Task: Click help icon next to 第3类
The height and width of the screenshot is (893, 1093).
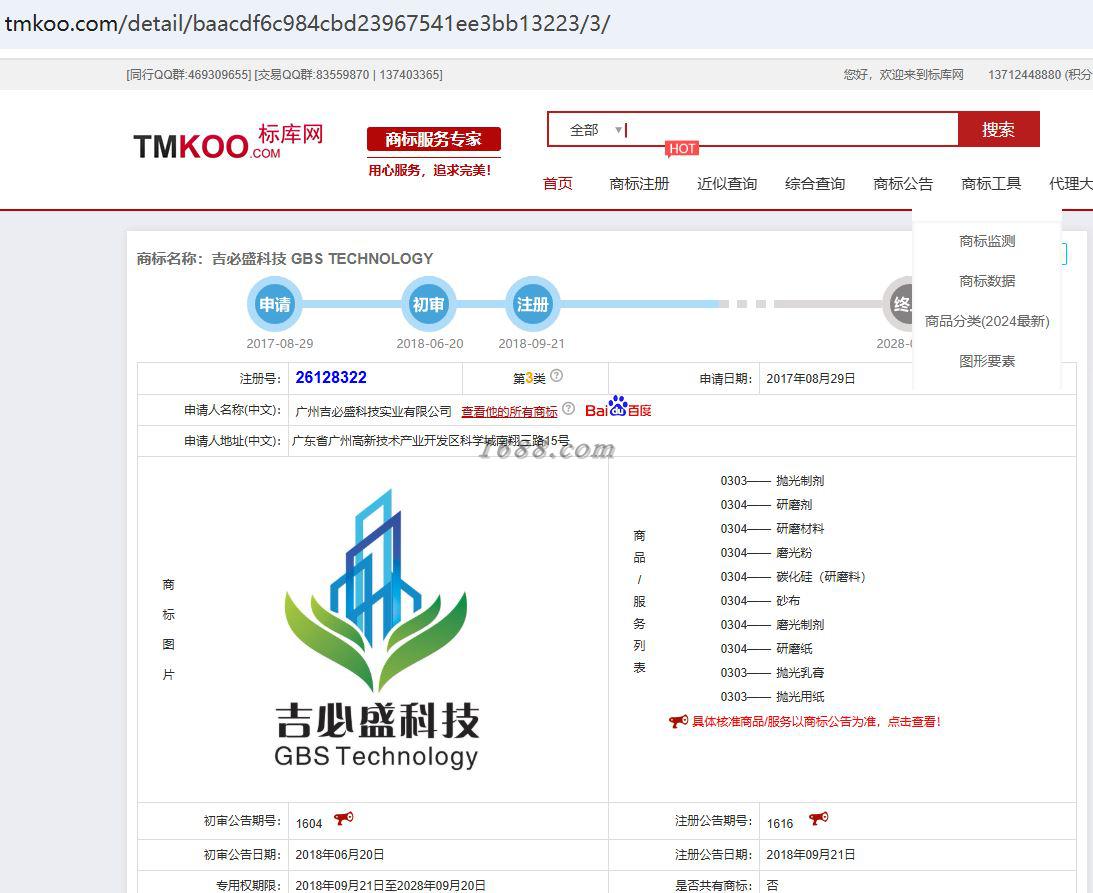Action: click(556, 376)
